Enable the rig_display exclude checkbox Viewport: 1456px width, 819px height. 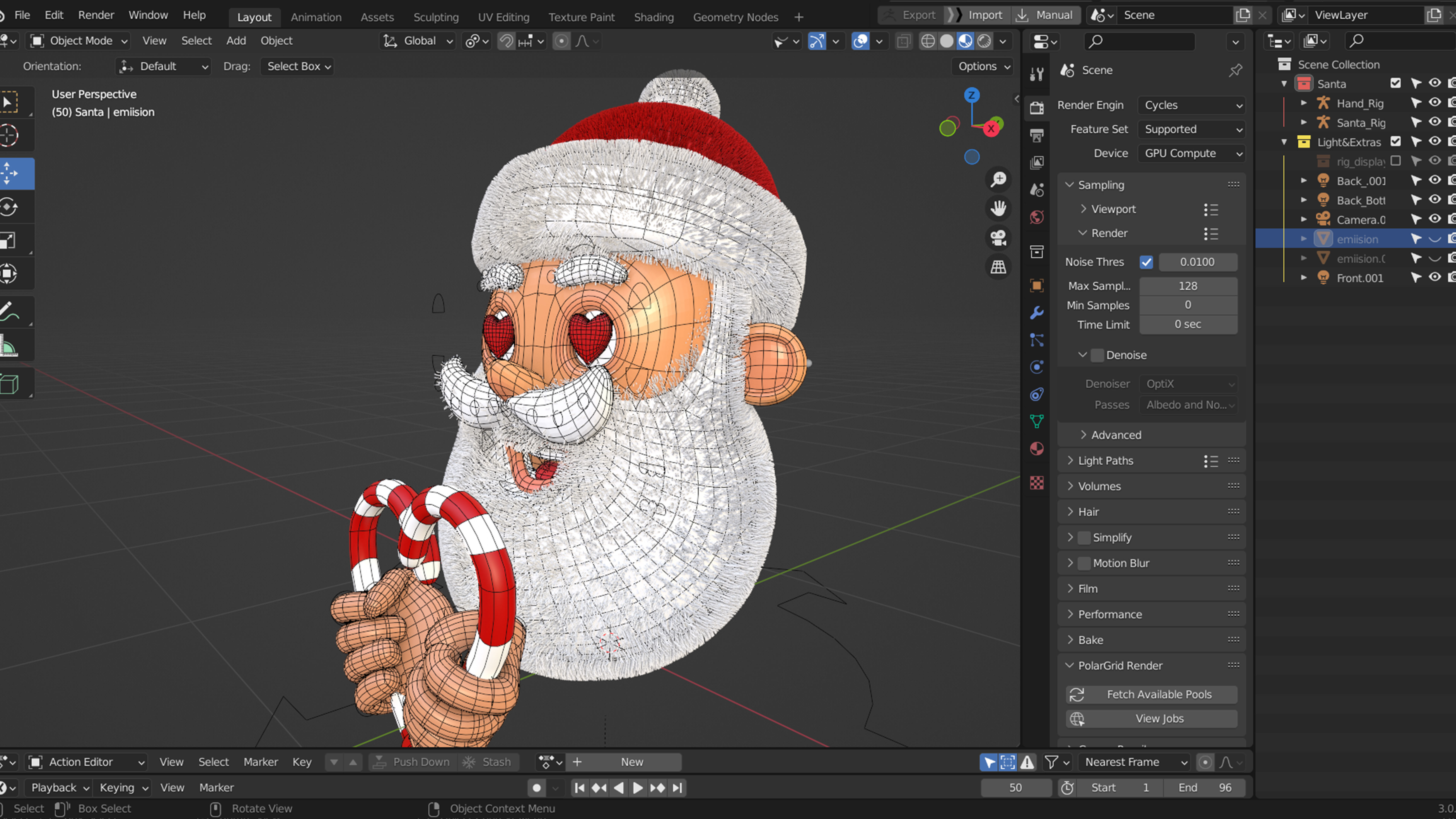point(1395,161)
